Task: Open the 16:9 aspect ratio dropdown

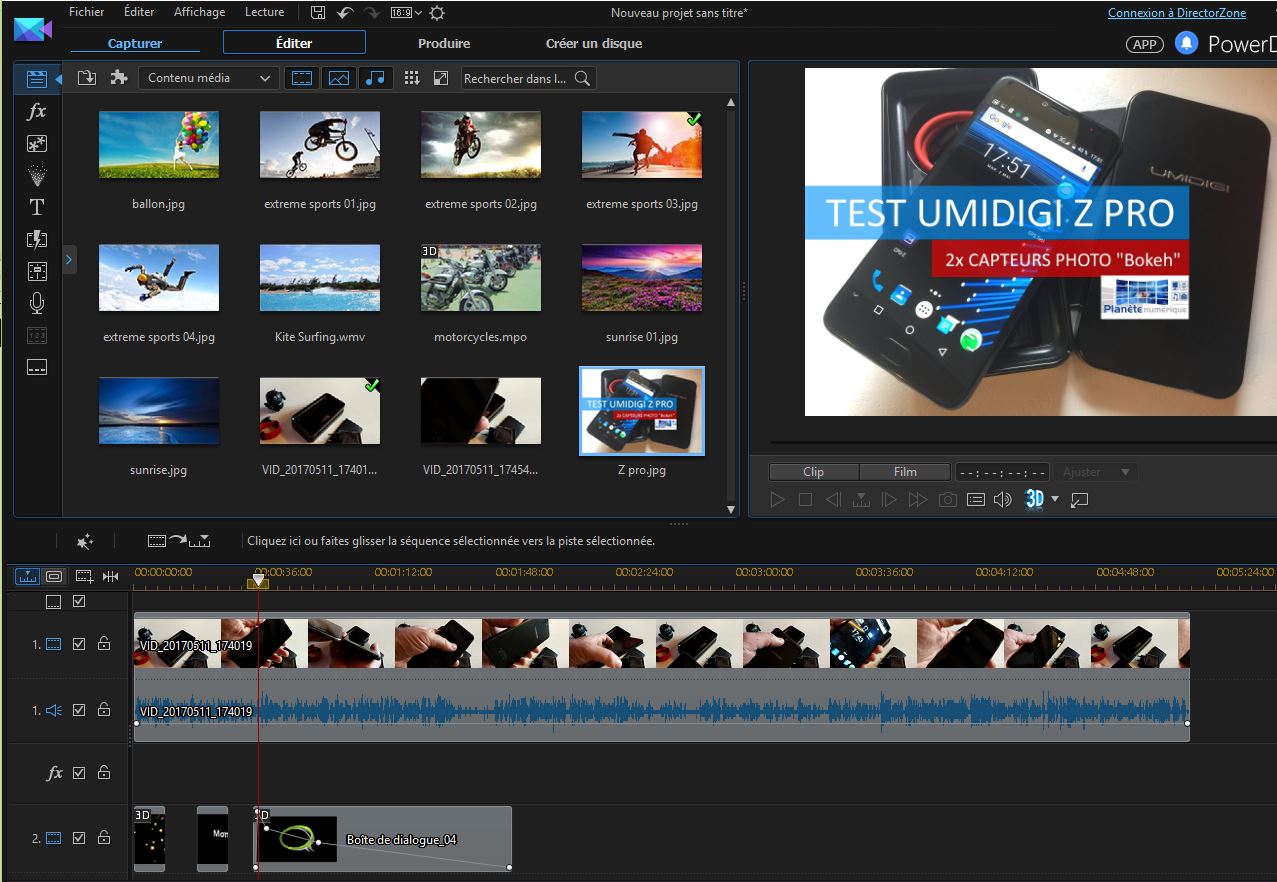Action: [x=405, y=13]
